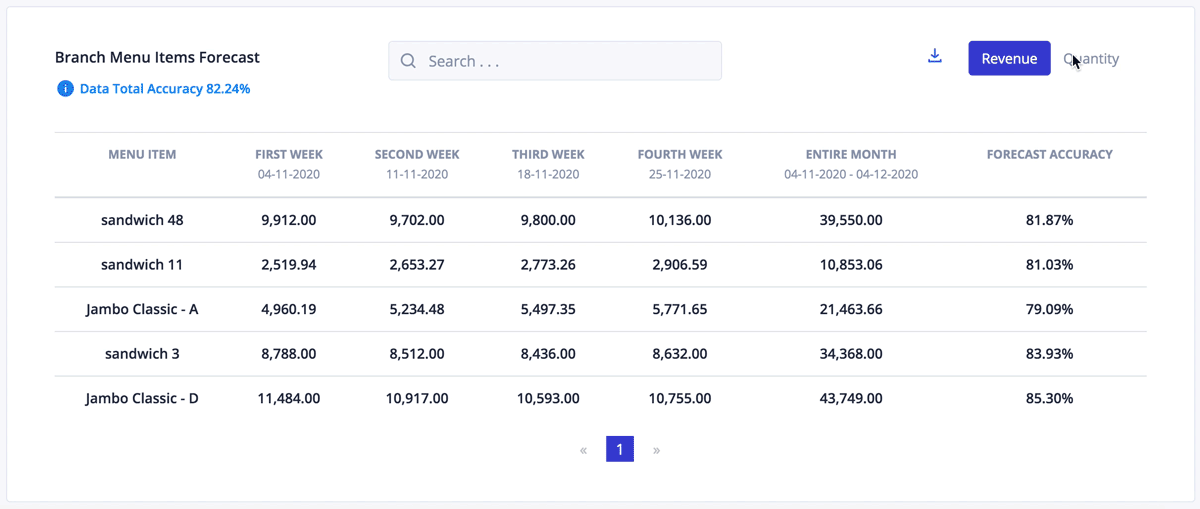This screenshot has height=509, width=1200.
Task: Click fourth week value 8,632.00
Action: pyautogui.click(x=680, y=354)
